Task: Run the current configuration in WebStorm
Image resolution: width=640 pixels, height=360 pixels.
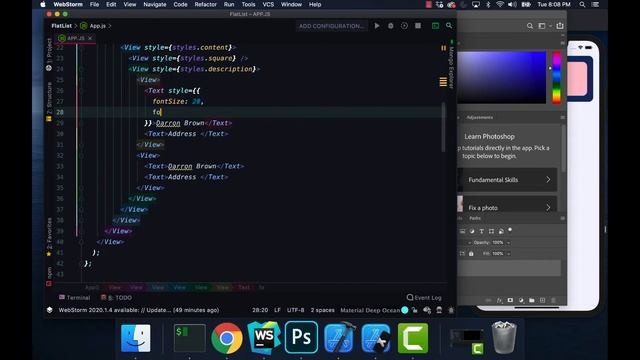Action: [377, 26]
